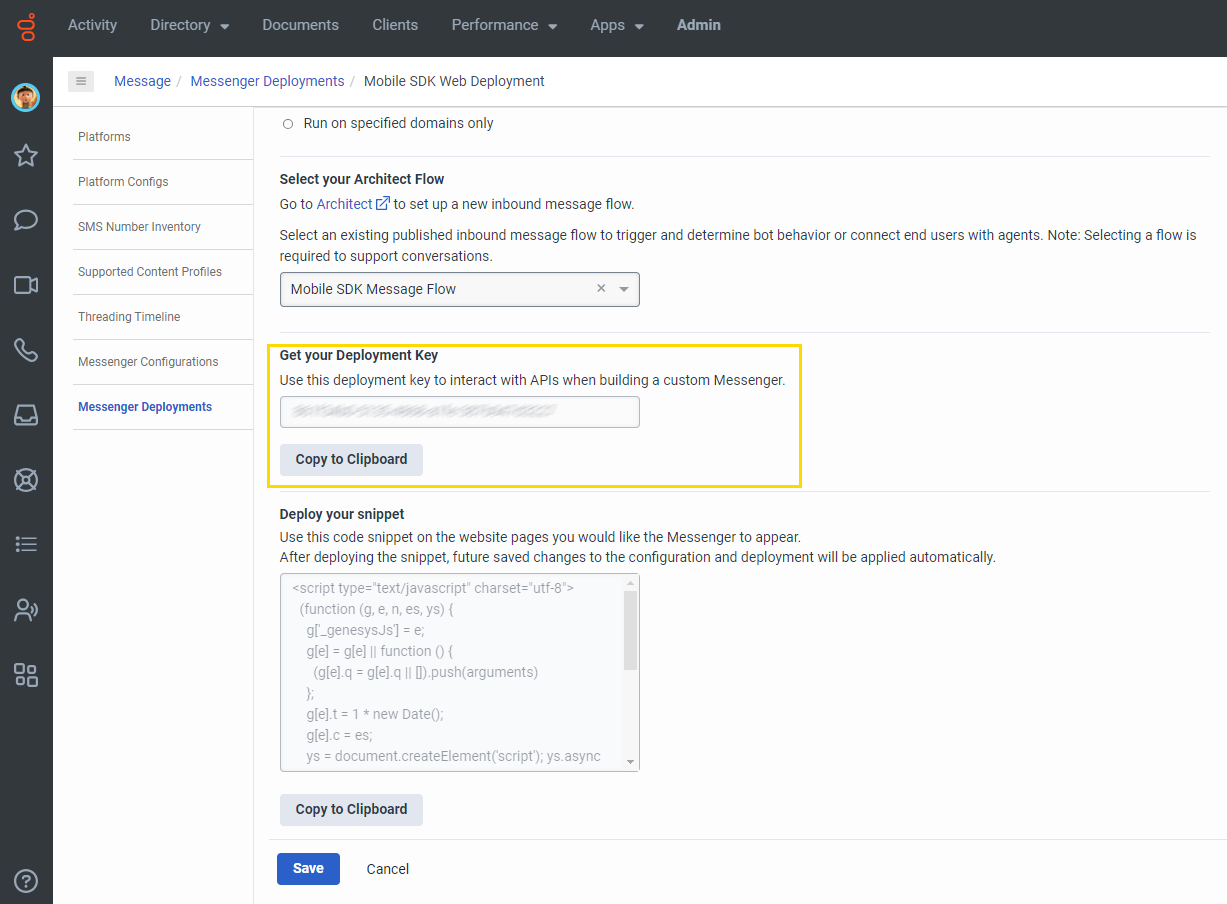Select 'Run on specified domains only'
Viewport: 1227px width, 904px height.
click(x=288, y=123)
